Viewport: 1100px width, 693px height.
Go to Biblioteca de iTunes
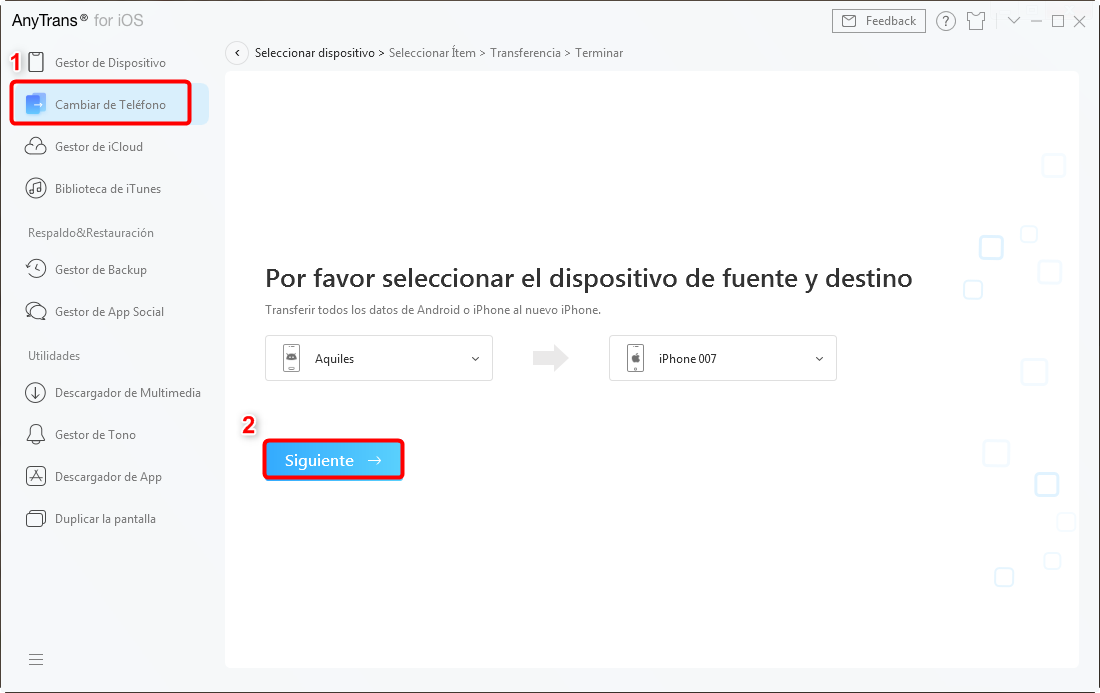[x=110, y=189]
